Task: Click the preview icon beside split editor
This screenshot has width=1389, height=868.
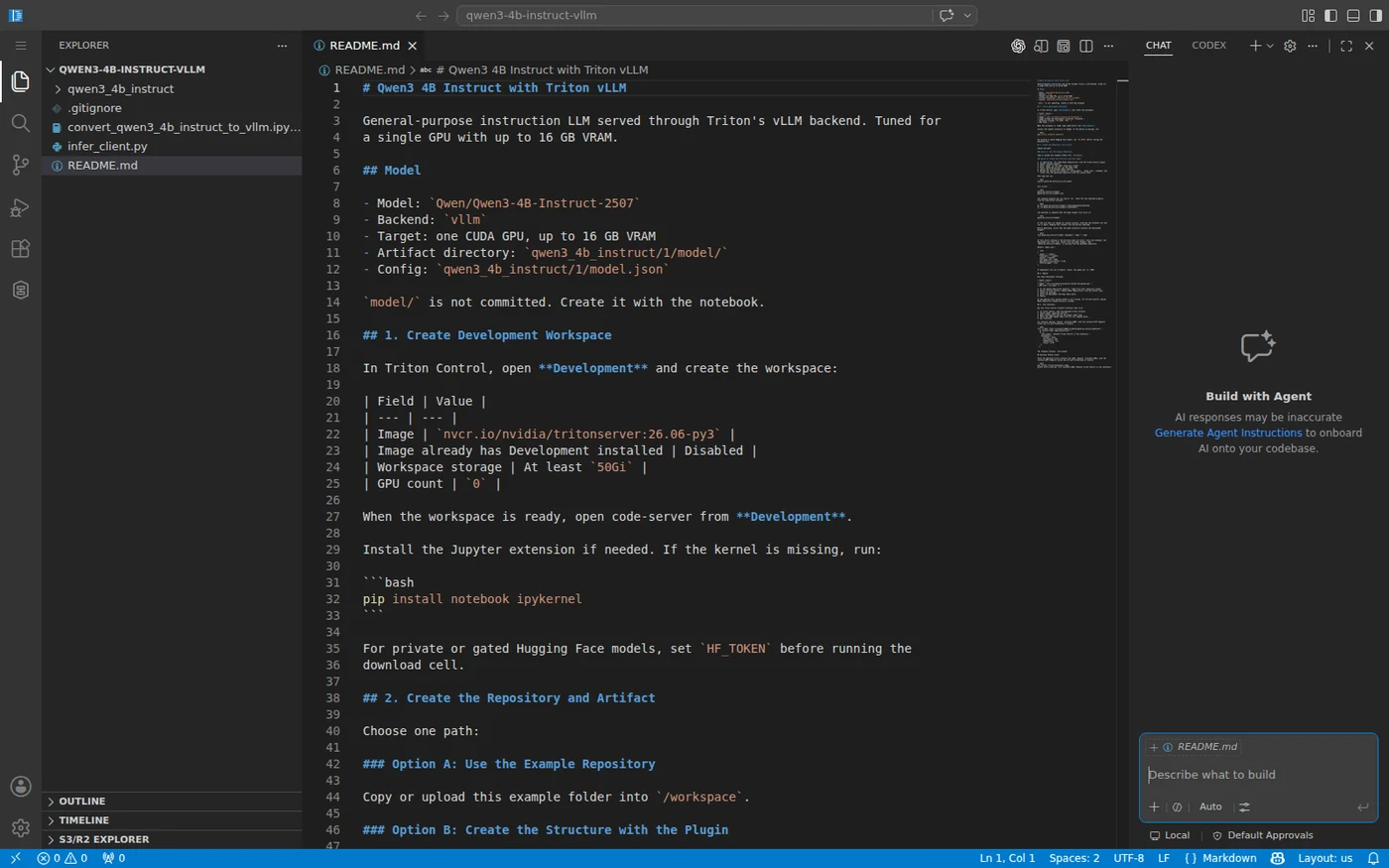Action: click(1064, 46)
